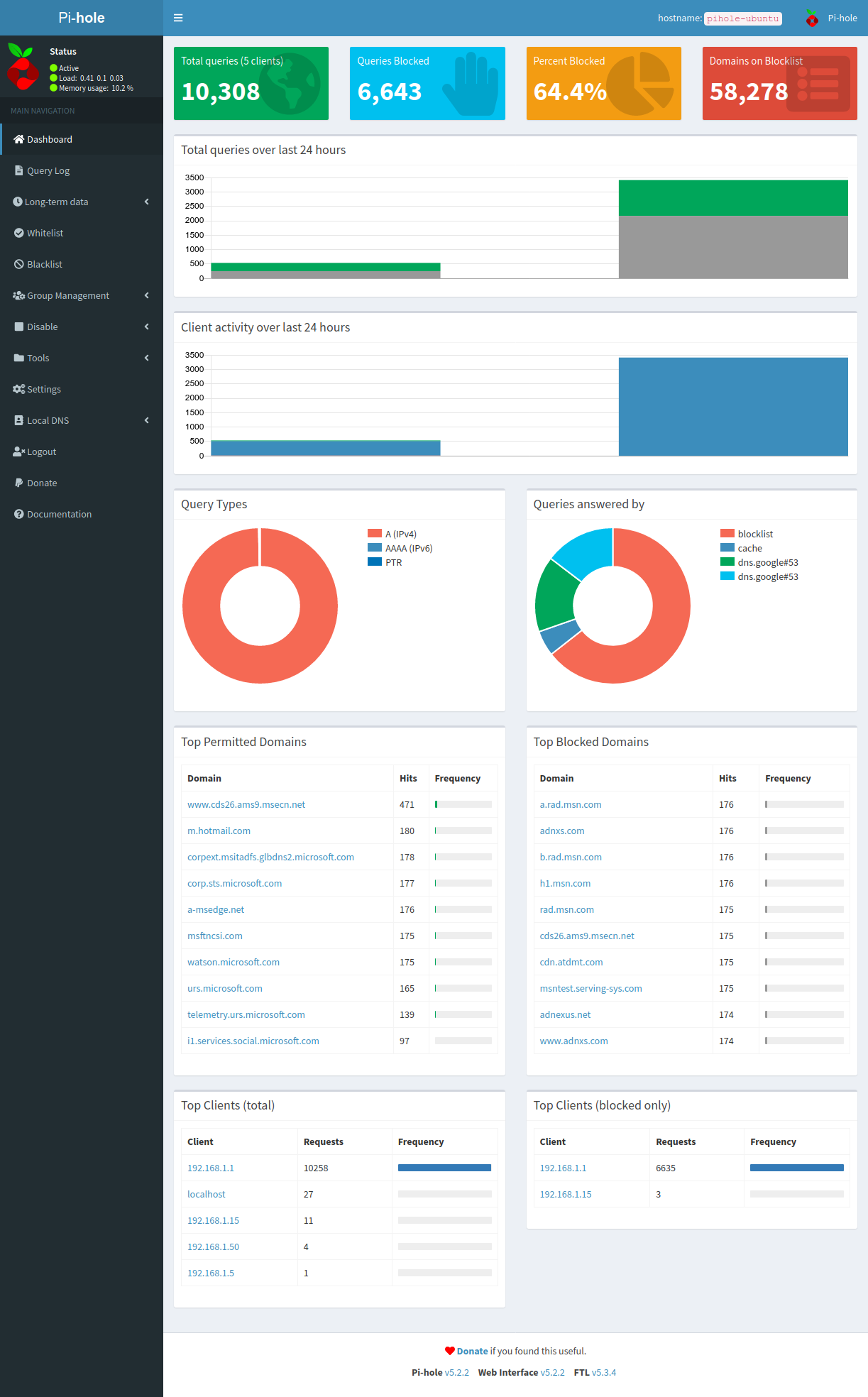
Task: Open Pi-hole v5.2.2 version link
Action: tap(457, 1372)
